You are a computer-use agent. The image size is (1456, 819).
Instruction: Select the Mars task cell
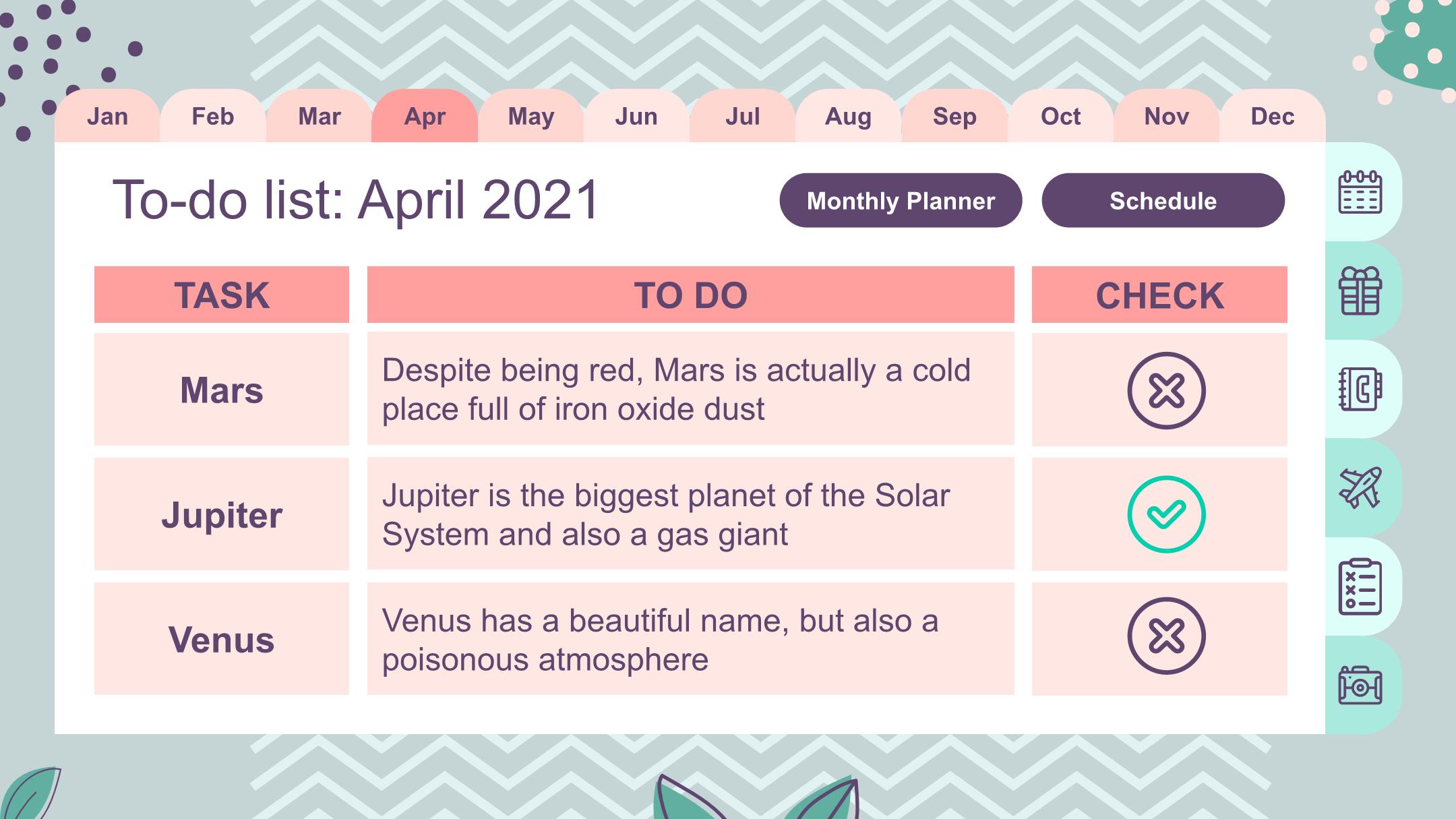222,389
